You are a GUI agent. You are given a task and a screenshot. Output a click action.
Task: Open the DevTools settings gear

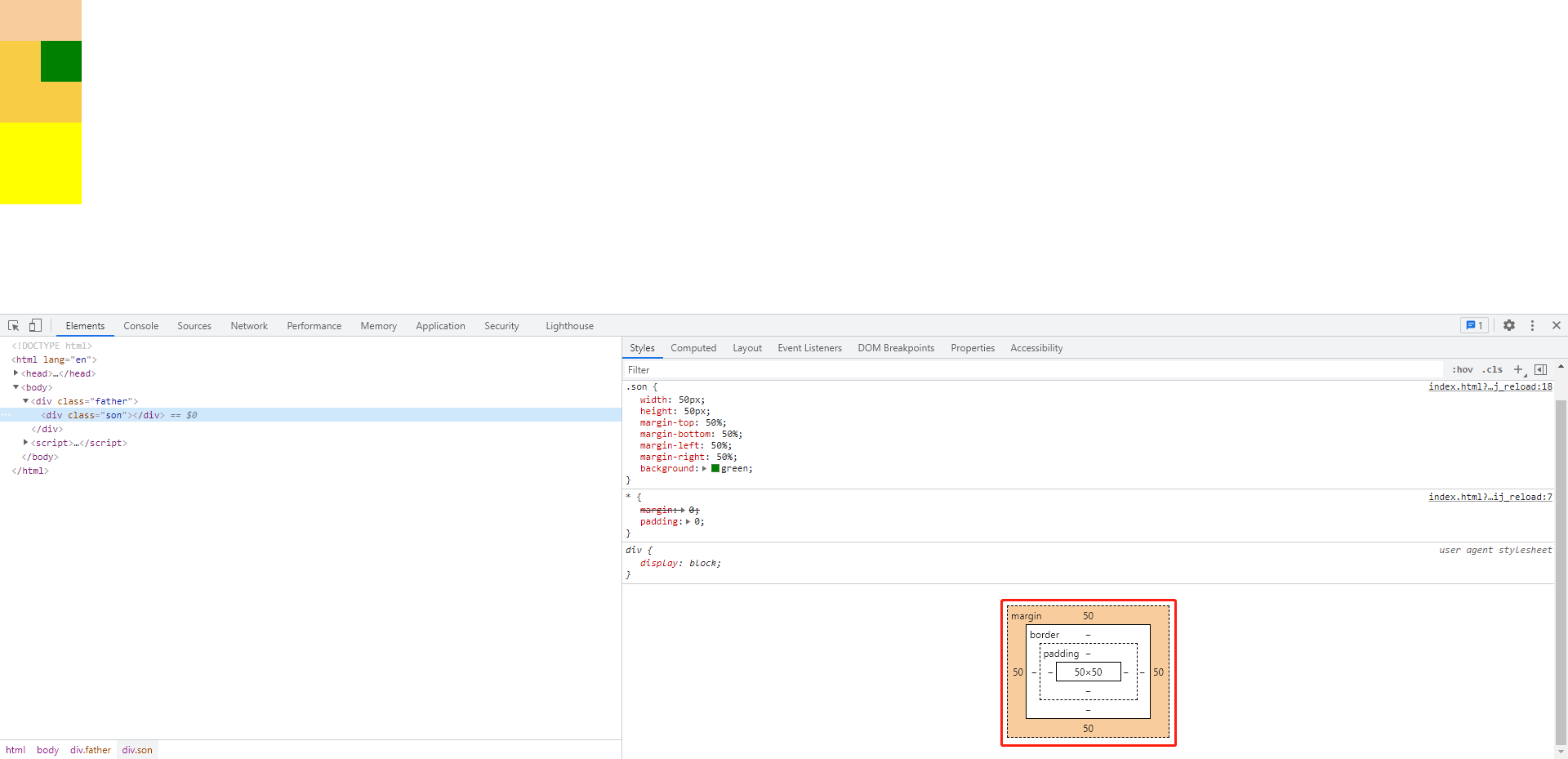(1509, 325)
